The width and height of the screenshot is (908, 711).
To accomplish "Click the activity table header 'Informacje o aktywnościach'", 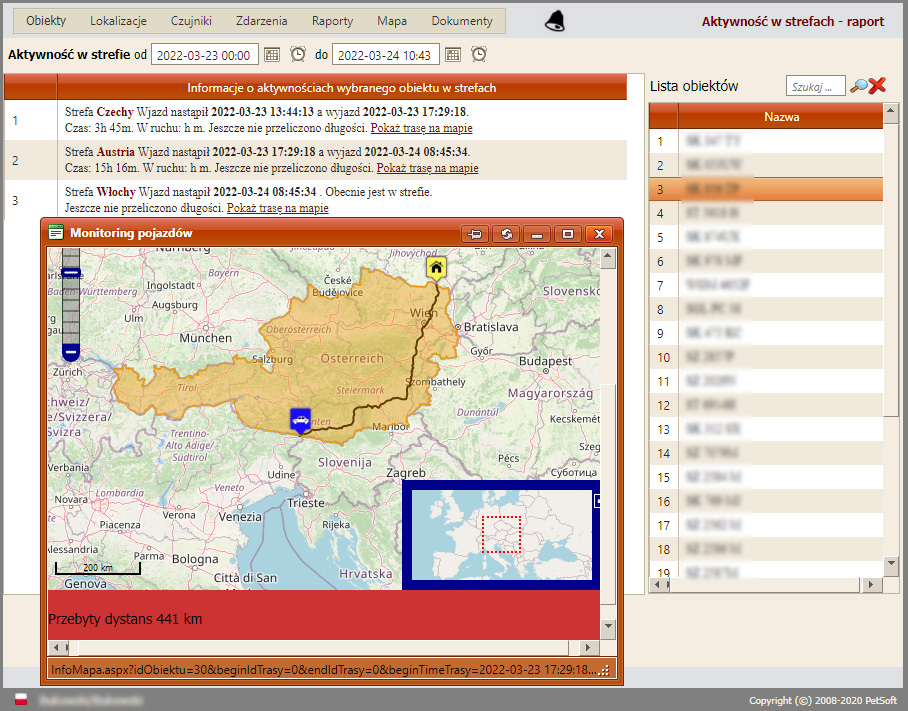I will coord(342,88).
